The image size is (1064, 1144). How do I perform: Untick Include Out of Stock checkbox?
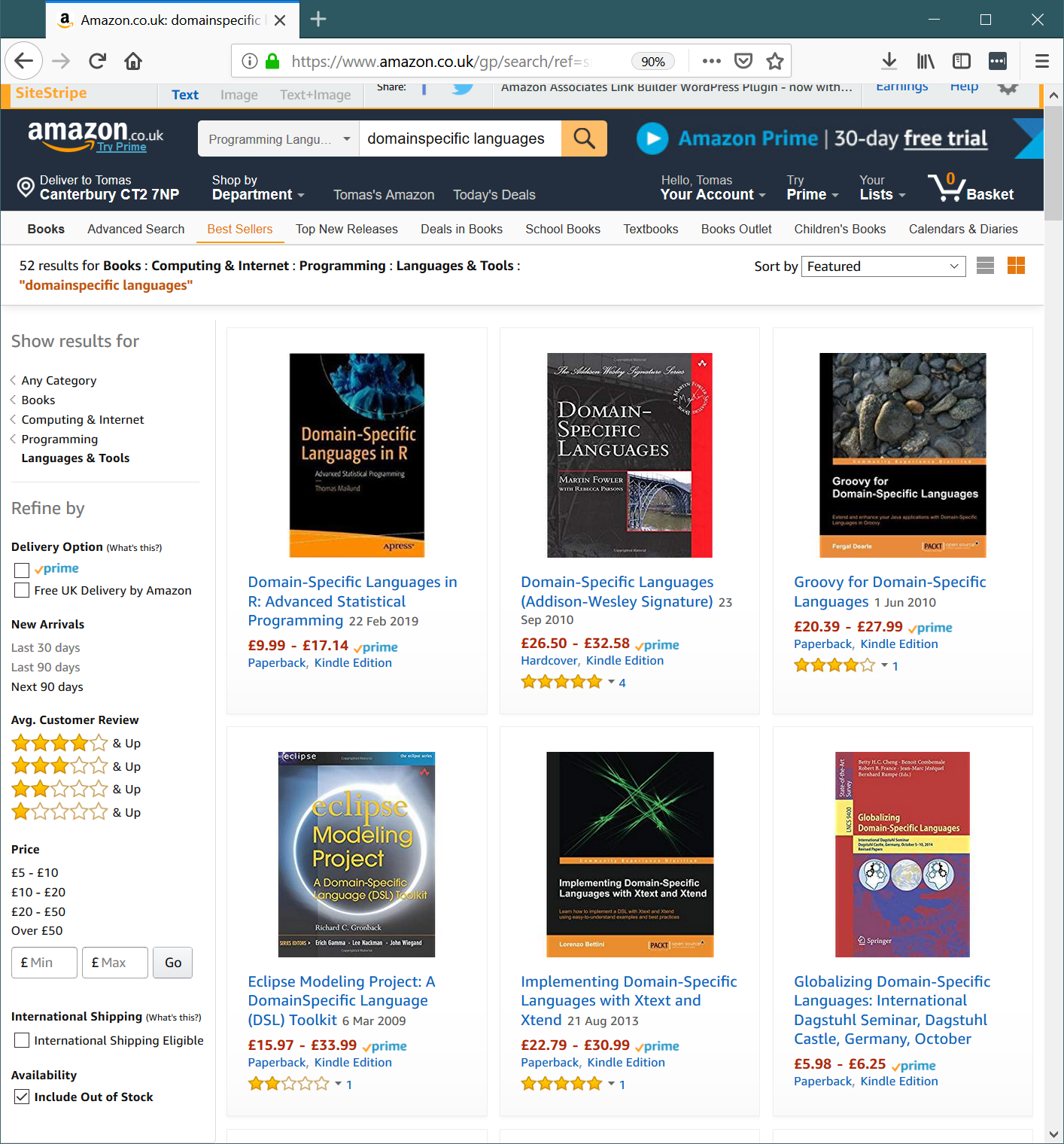(x=22, y=1097)
